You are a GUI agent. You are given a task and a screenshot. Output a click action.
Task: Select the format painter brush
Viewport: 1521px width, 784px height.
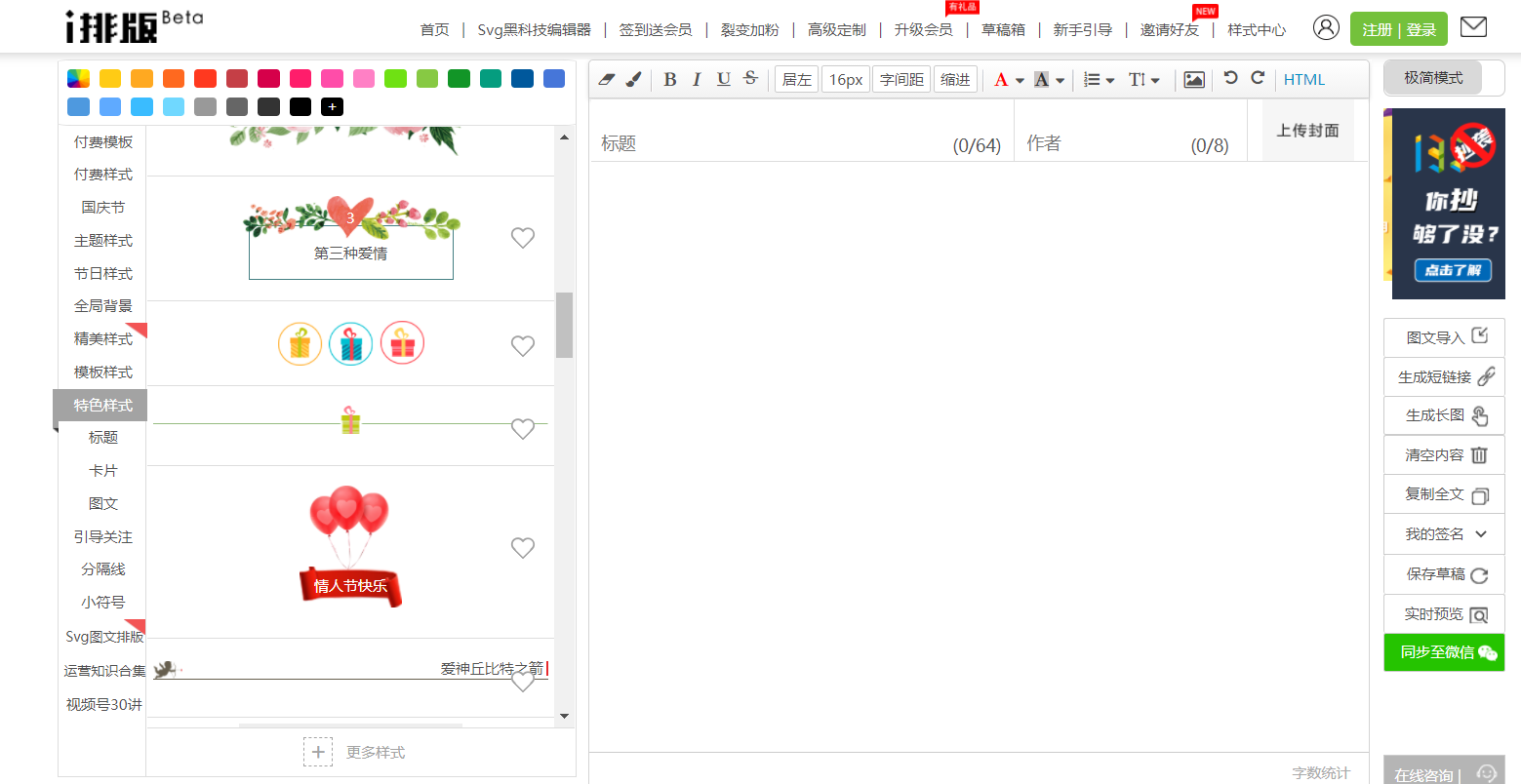click(633, 79)
